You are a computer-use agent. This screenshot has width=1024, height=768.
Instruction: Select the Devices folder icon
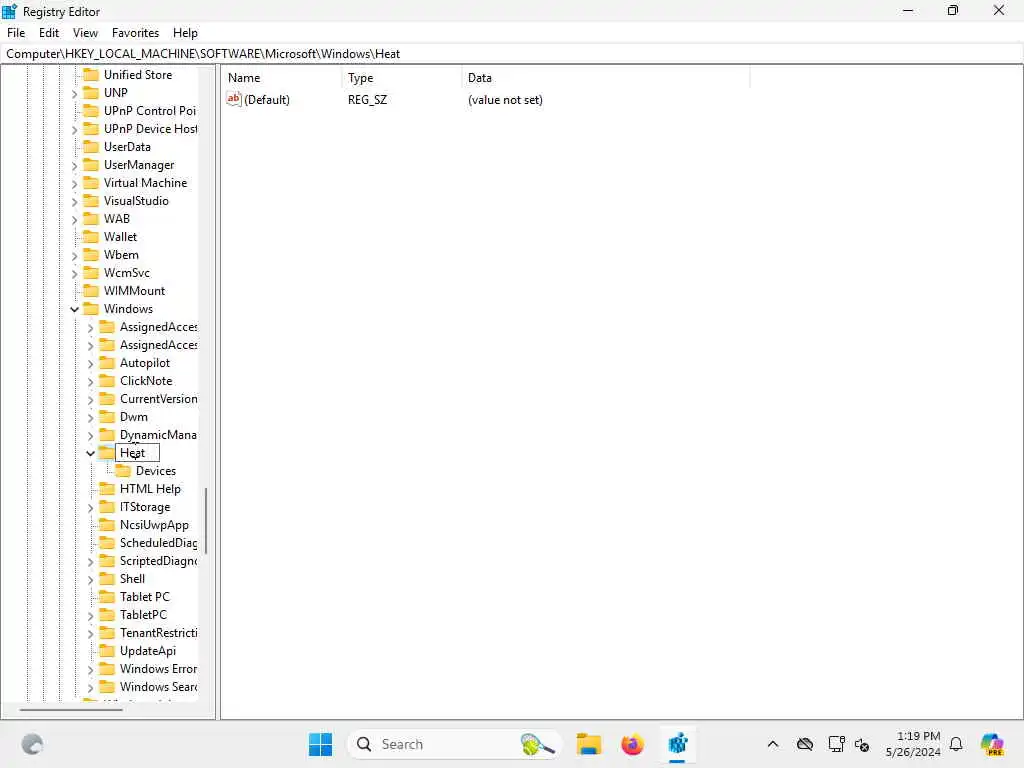(x=123, y=470)
